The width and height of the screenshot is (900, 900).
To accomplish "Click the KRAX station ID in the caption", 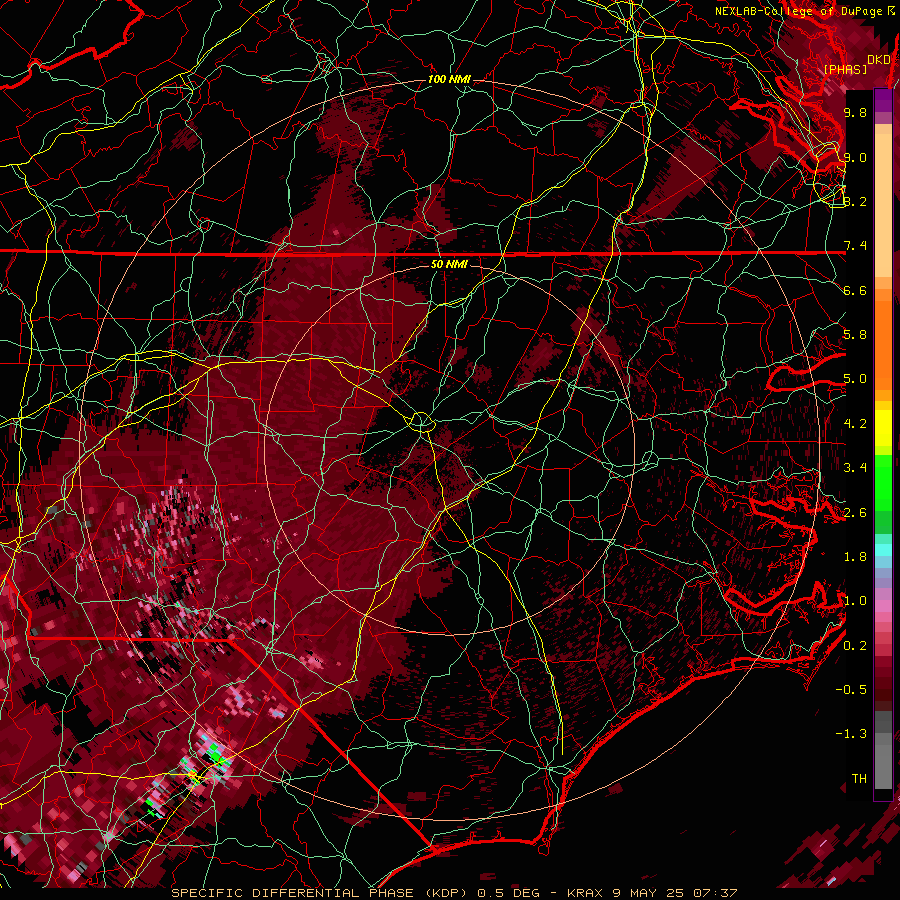I will pos(585,893).
